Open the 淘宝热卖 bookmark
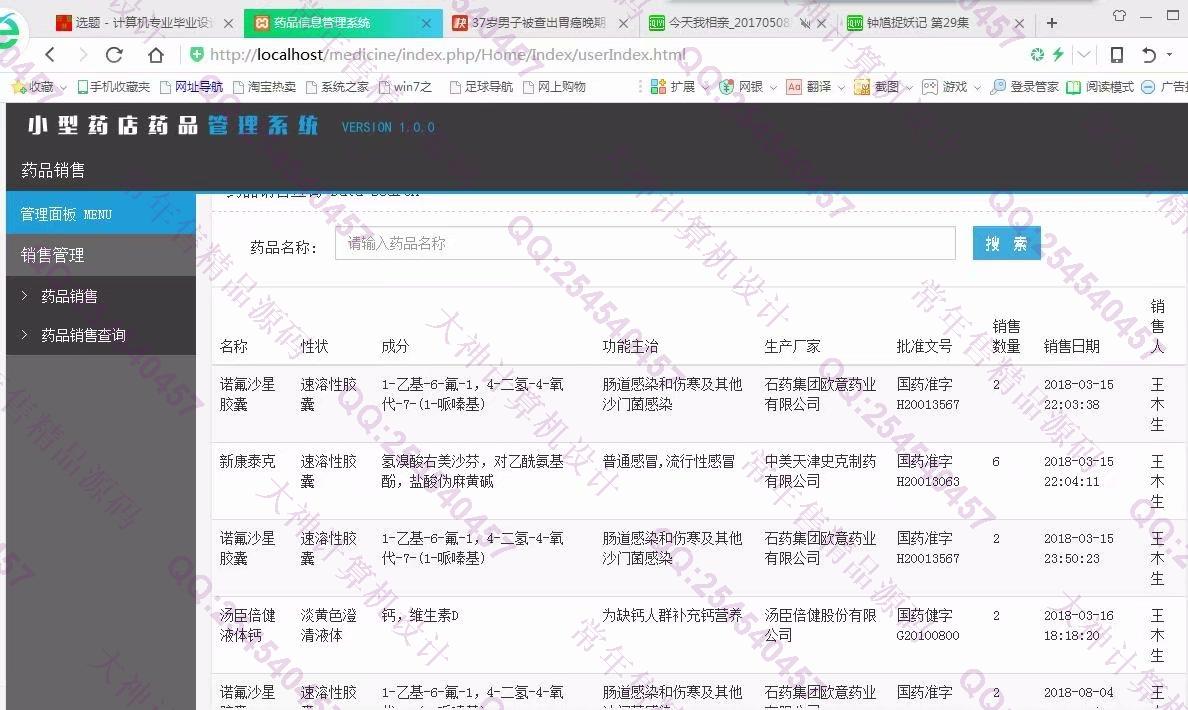This screenshot has height=710, width=1188. tap(264, 87)
